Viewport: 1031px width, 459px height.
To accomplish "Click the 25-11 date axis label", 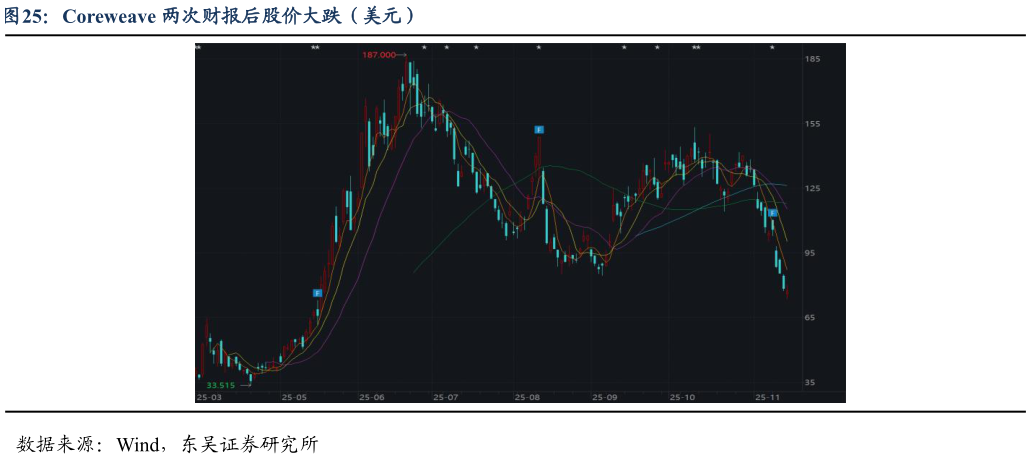I will tap(767, 397).
